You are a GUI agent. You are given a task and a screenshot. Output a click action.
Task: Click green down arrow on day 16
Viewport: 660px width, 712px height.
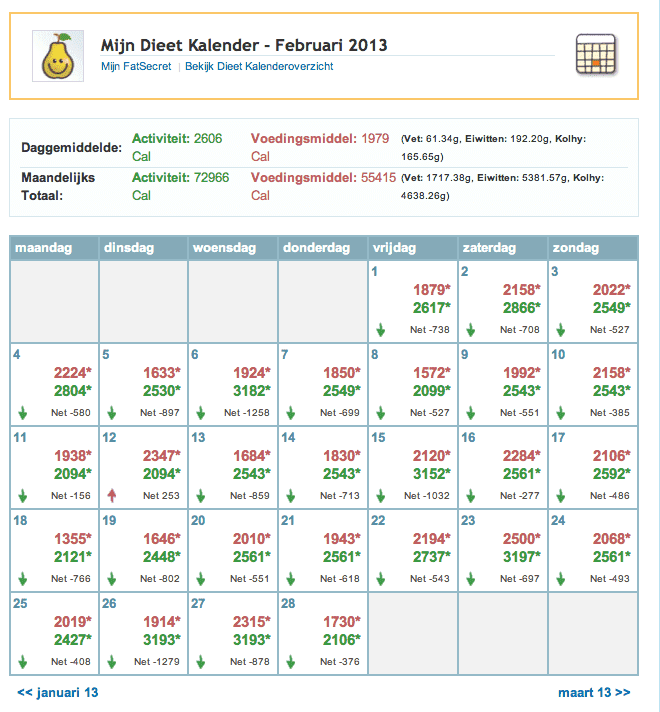point(471,496)
